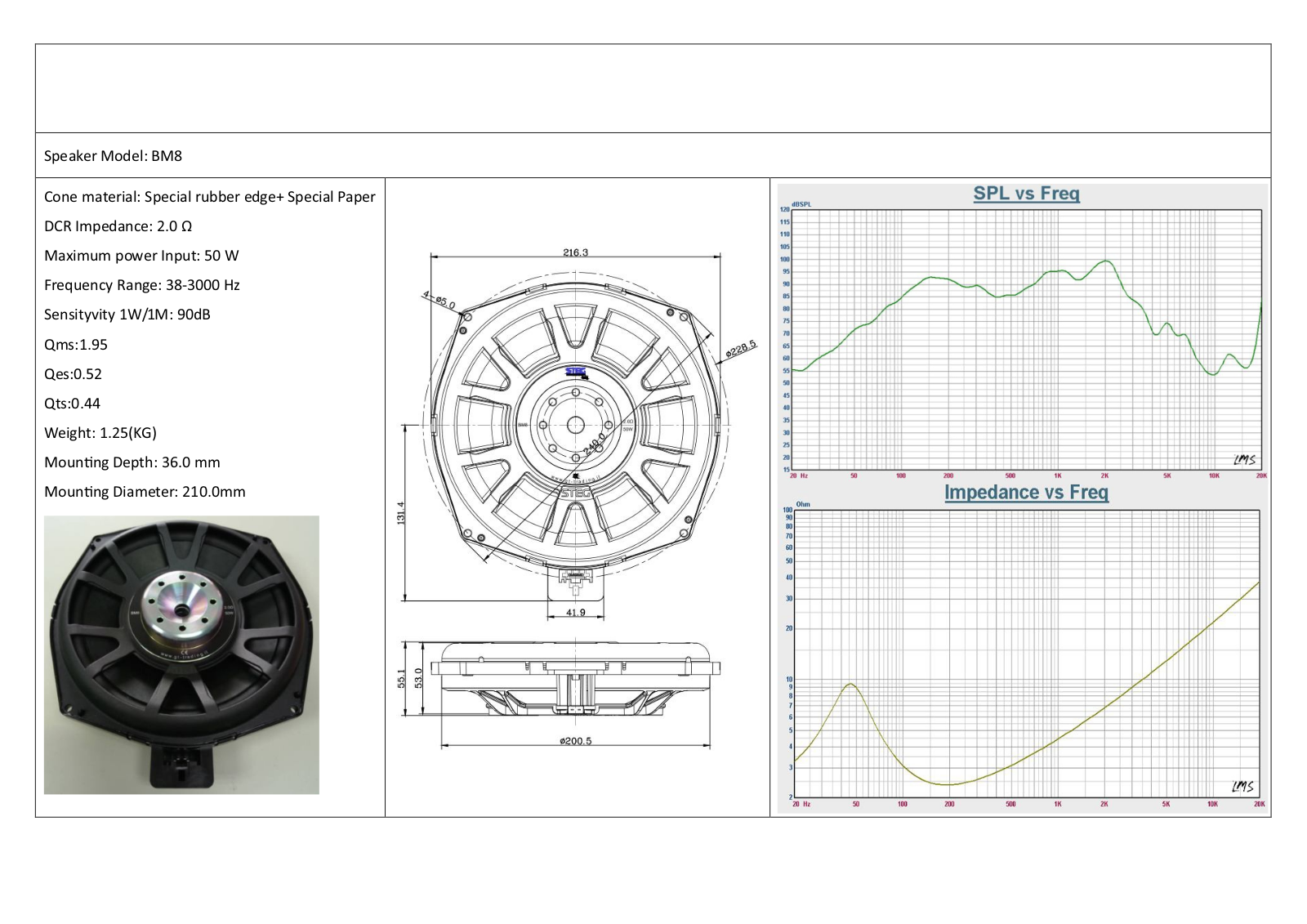The image size is (1307, 924).
Task: Click the ø228.5 diameter dimension label
Action: [x=741, y=350]
